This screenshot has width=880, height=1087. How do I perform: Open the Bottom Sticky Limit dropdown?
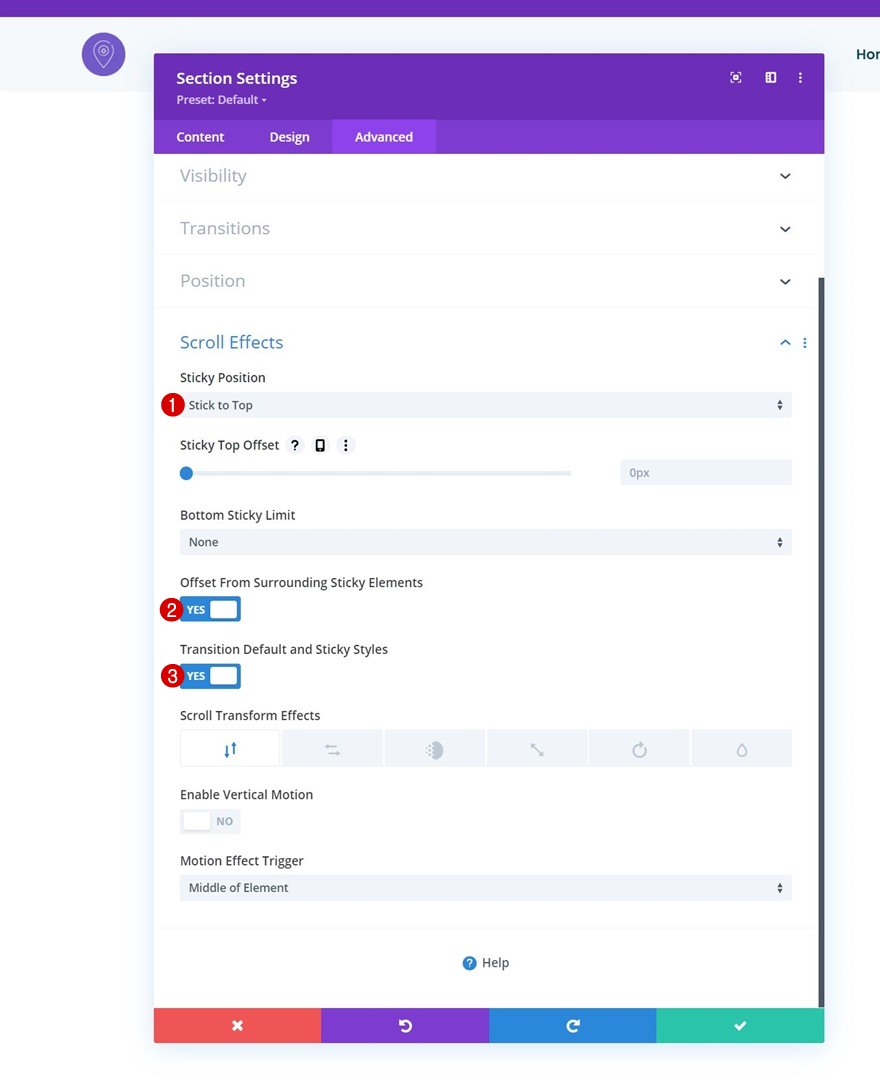(485, 542)
